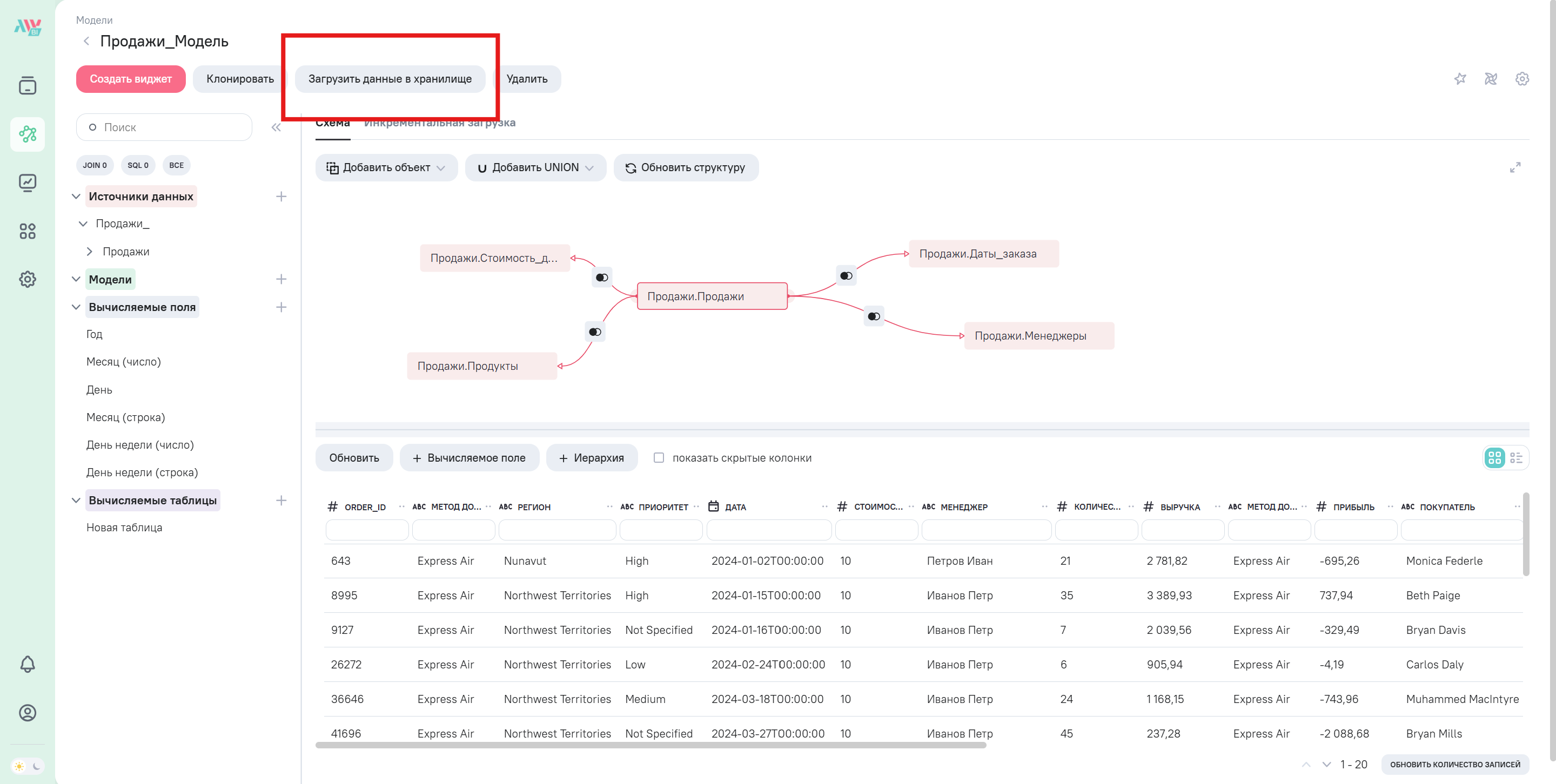This screenshot has width=1556, height=784.
Task: Click the favorite star icon
Action: [x=1460, y=79]
